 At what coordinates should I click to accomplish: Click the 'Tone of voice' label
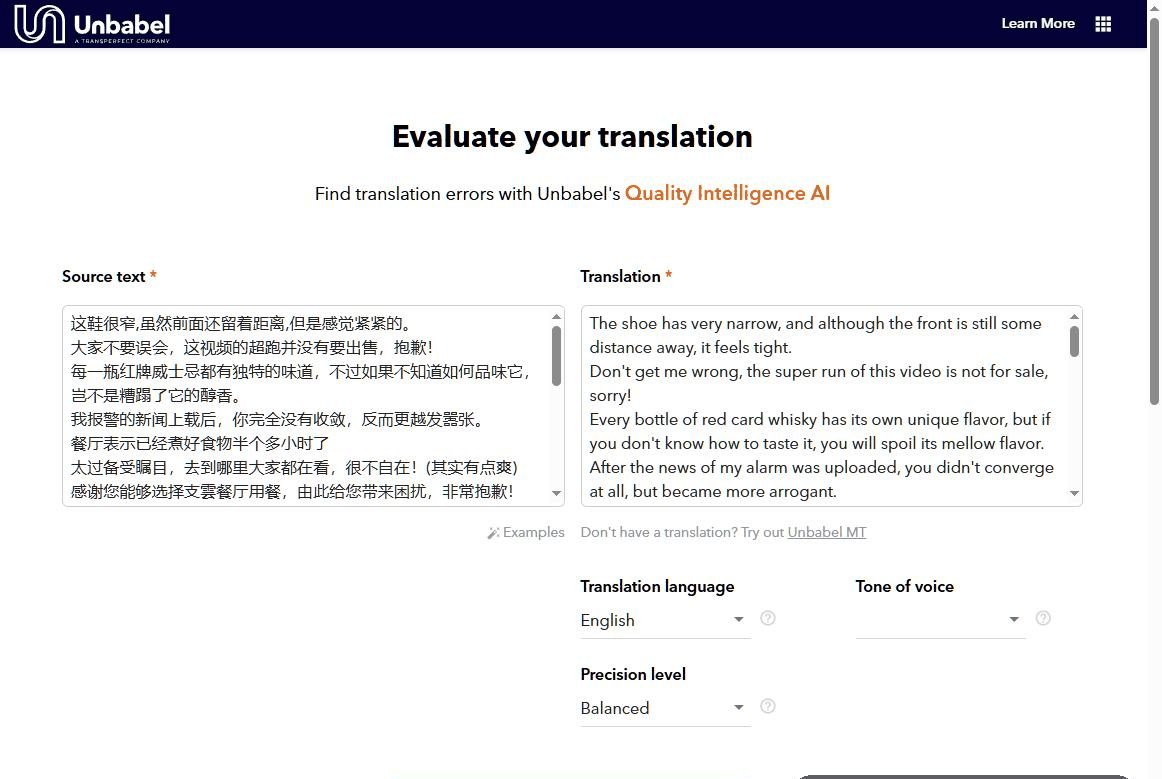(x=904, y=586)
